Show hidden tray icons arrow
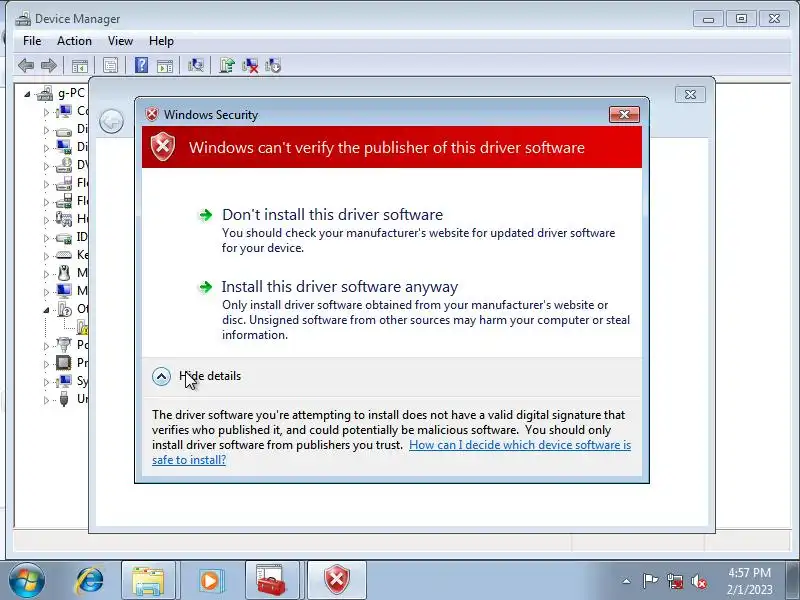This screenshot has width=800, height=600. (627, 581)
